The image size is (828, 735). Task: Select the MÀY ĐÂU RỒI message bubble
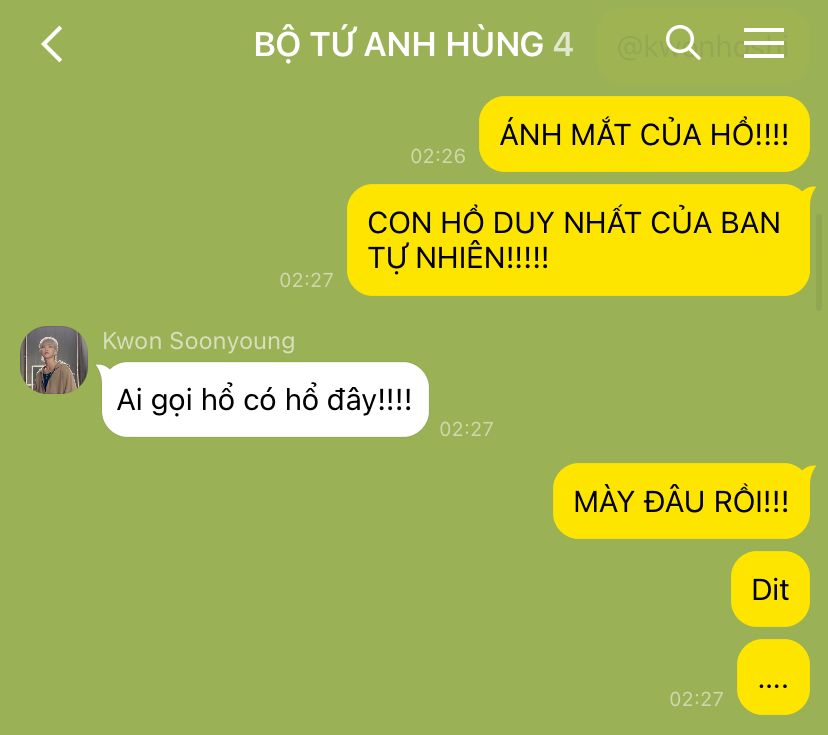pyautogui.click(x=681, y=501)
